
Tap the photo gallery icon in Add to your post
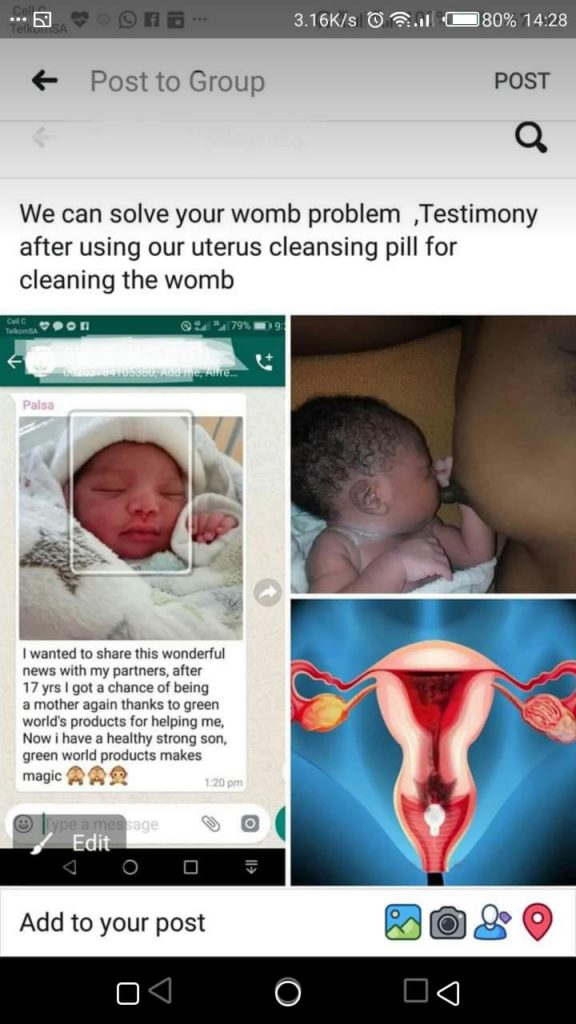coord(403,922)
